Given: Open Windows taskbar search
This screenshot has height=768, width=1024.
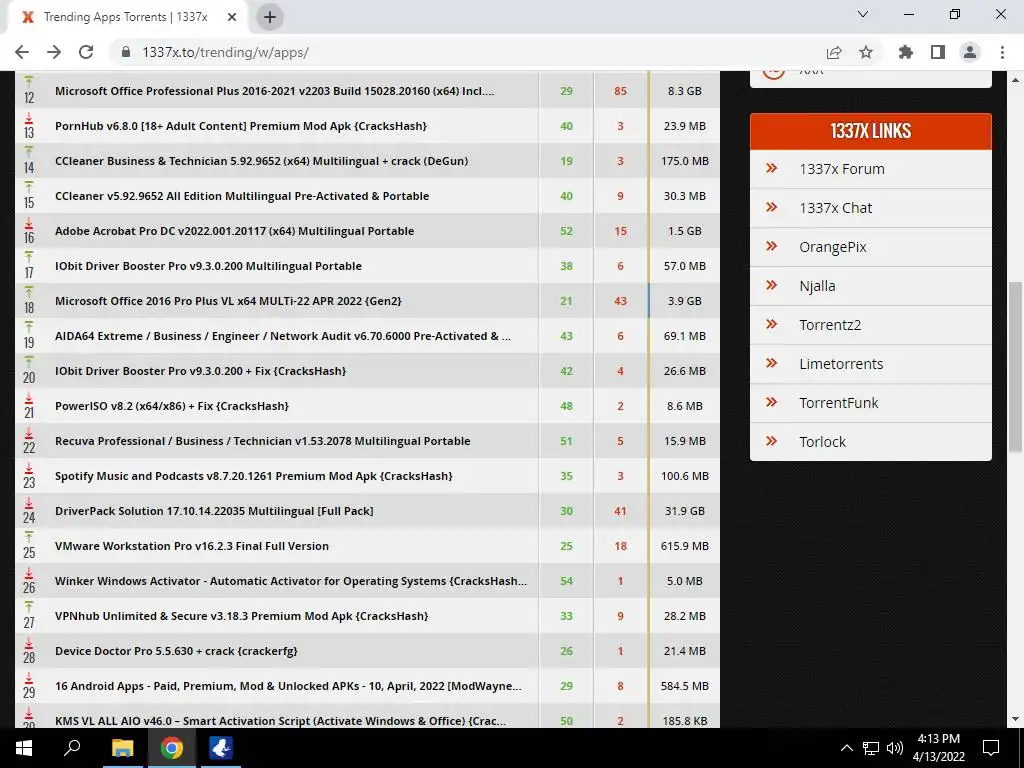Looking at the screenshot, I should [x=72, y=748].
